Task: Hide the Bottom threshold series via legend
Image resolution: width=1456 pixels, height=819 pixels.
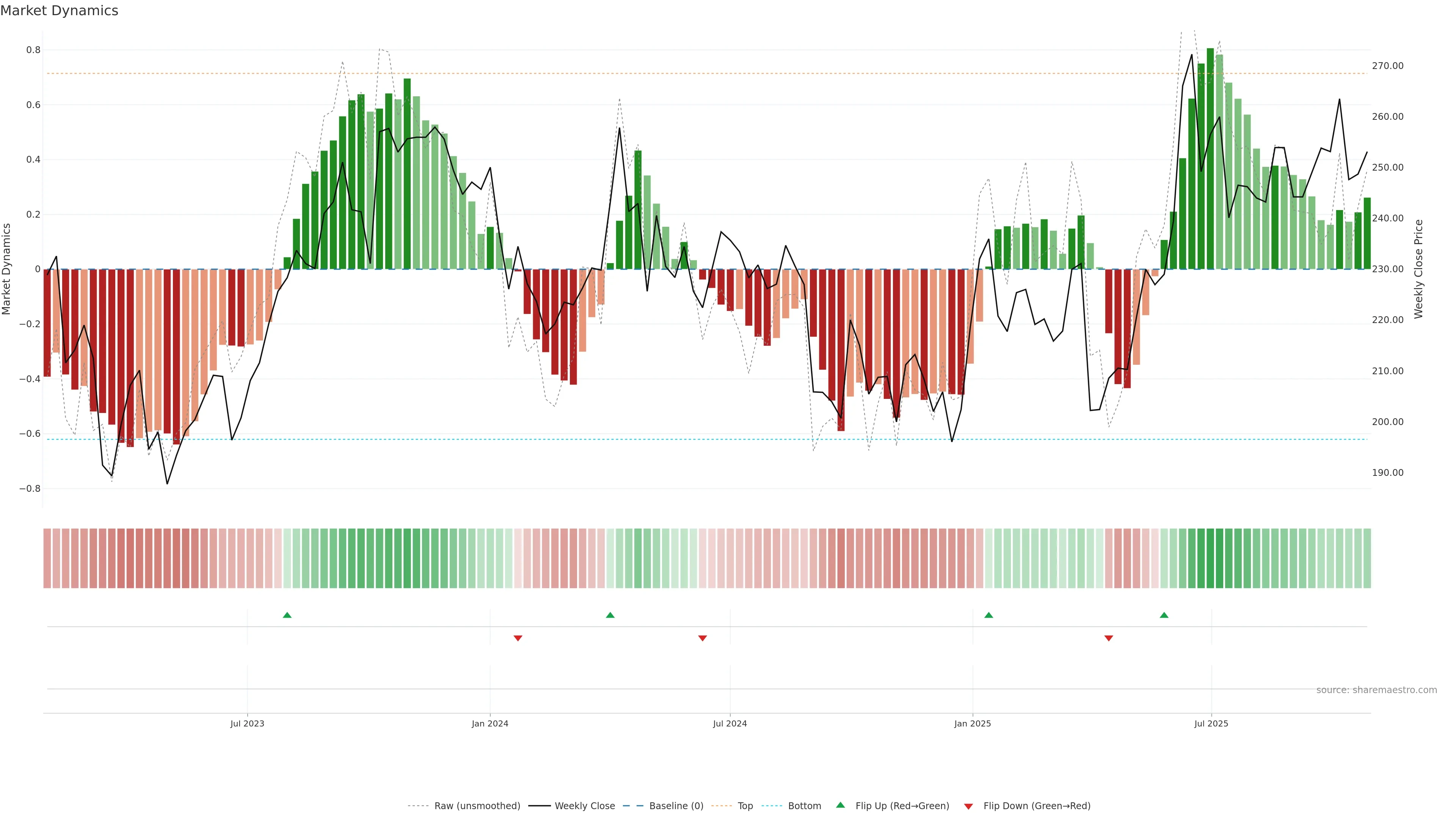Action: pyautogui.click(x=804, y=805)
